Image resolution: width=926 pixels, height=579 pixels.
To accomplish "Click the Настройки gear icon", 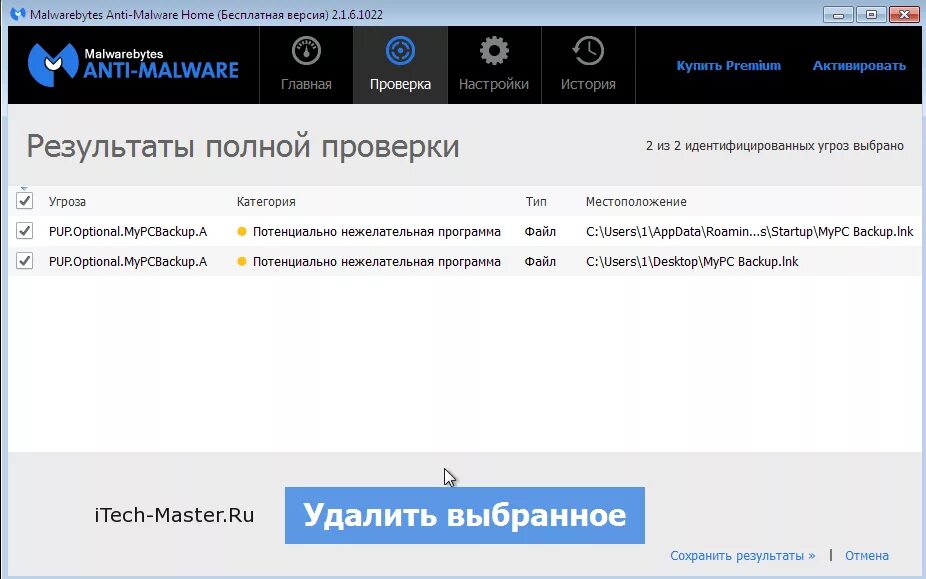I will (494, 51).
